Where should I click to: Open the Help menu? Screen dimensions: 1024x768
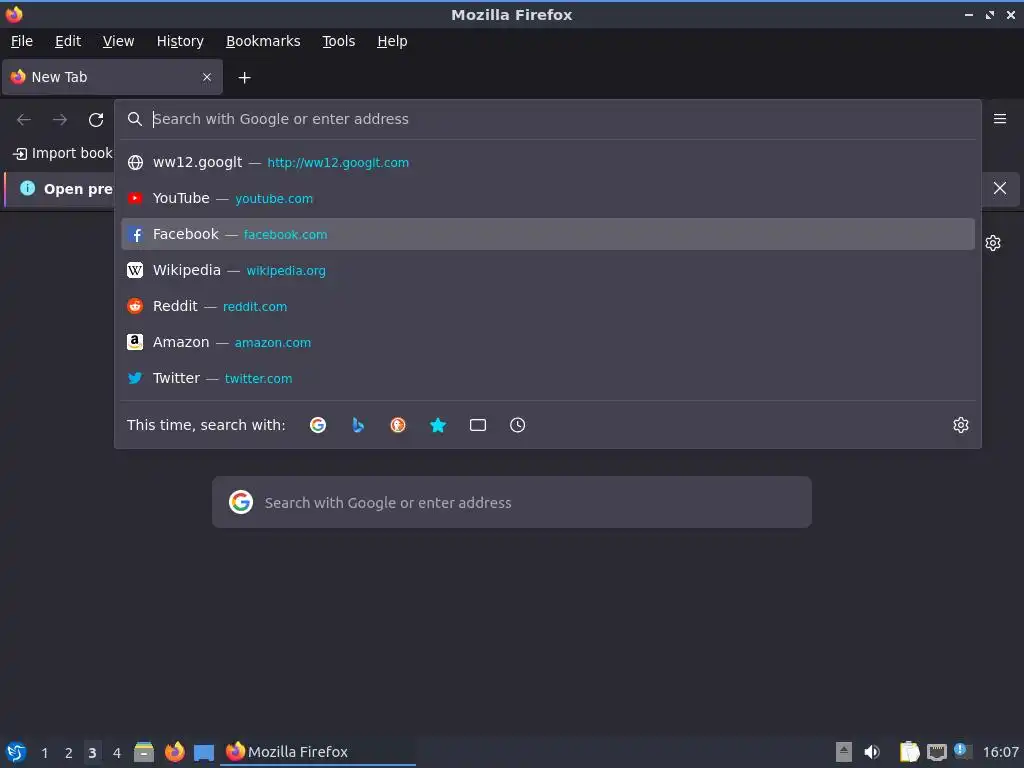tap(392, 41)
